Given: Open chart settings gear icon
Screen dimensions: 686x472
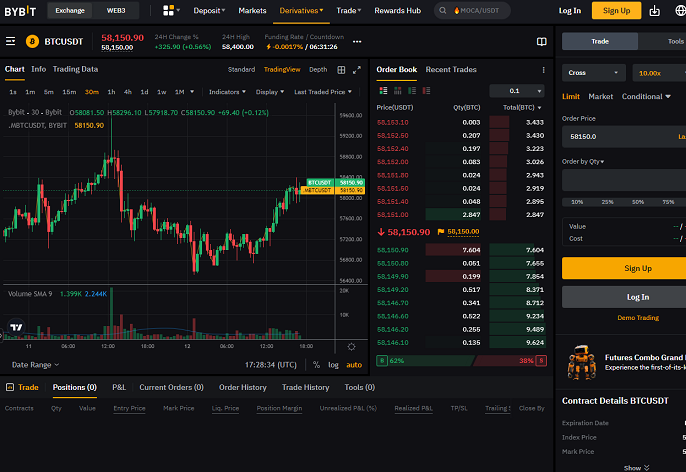Looking at the screenshot, I should (351, 347).
